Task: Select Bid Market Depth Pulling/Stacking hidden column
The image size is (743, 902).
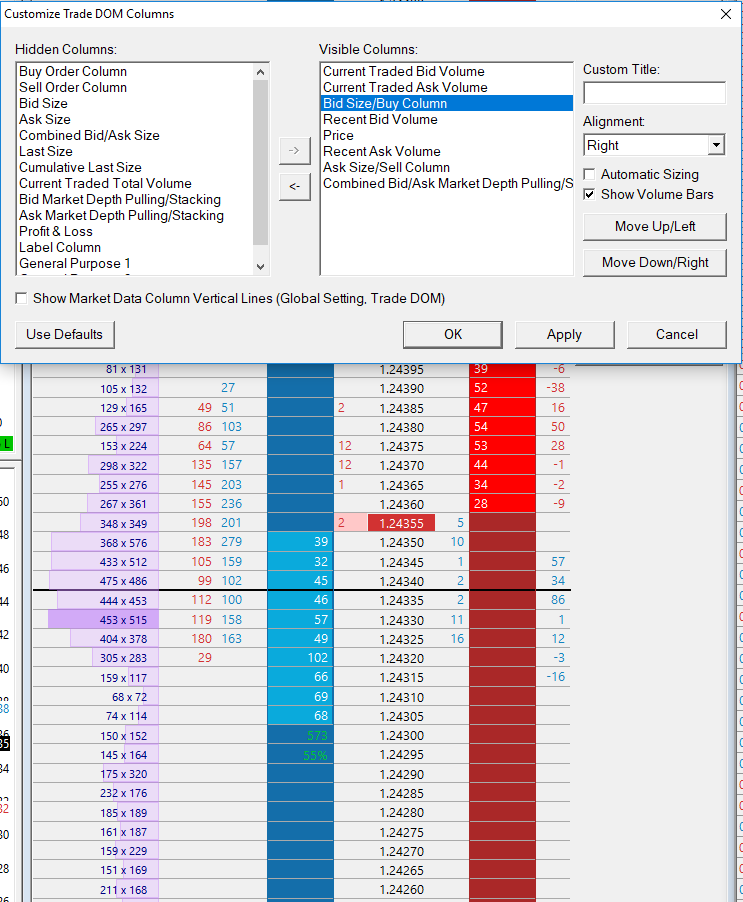Action: click(x=121, y=200)
